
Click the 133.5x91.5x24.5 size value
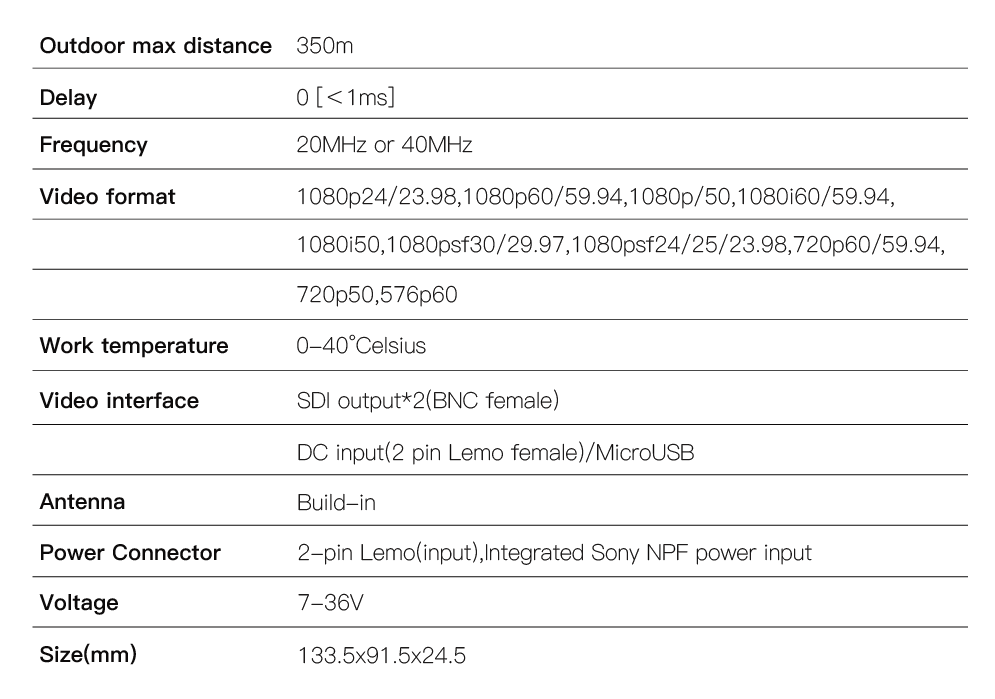(x=381, y=655)
